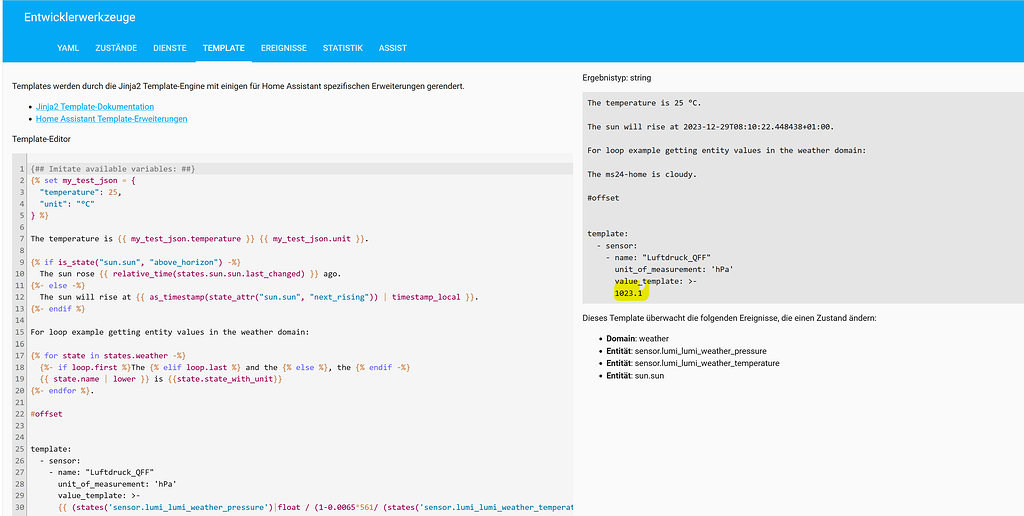
Task: Click the Ergebnistyp: string label
Action: point(618,77)
